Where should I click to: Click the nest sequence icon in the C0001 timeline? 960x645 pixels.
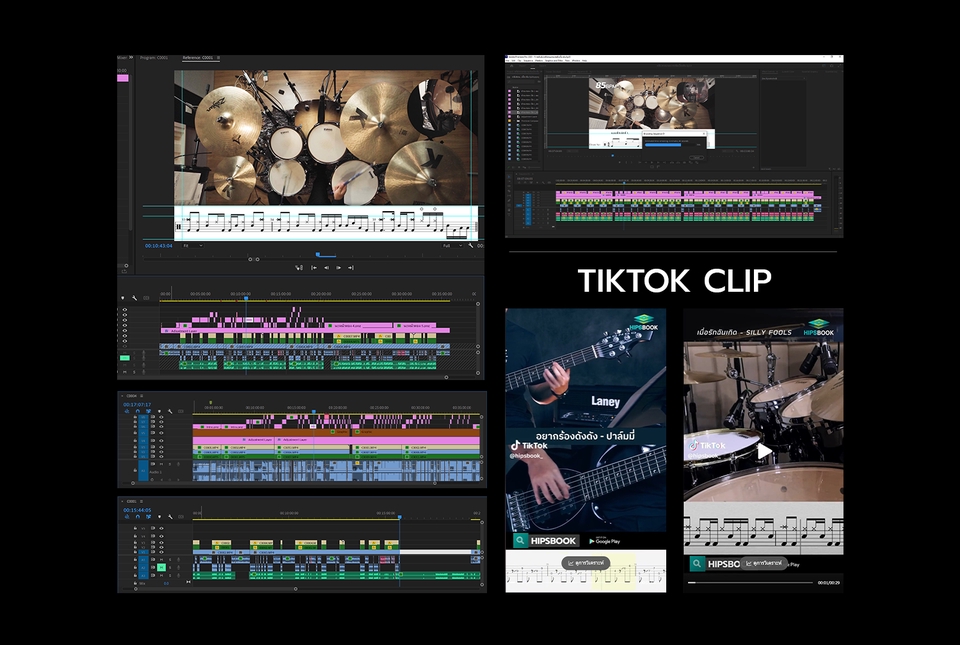pos(127,516)
